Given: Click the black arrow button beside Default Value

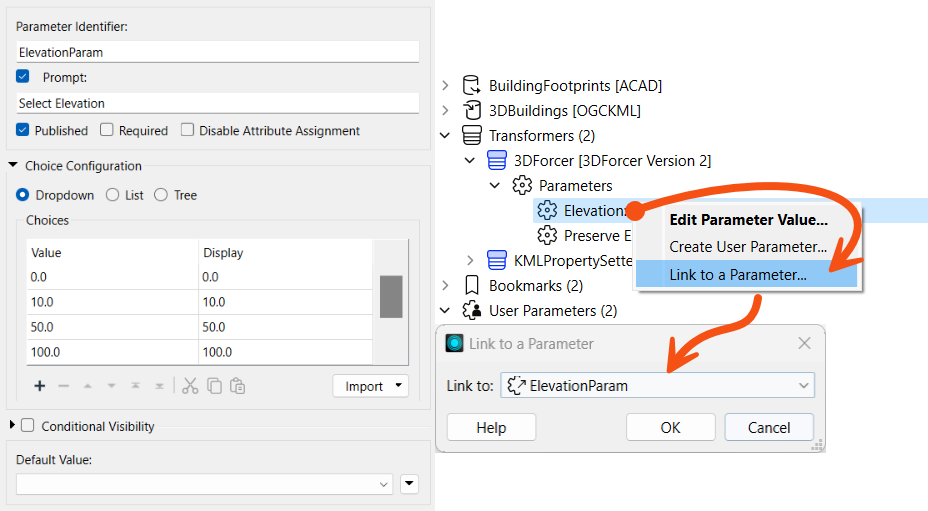Looking at the screenshot, I should [x=410, y=484].
